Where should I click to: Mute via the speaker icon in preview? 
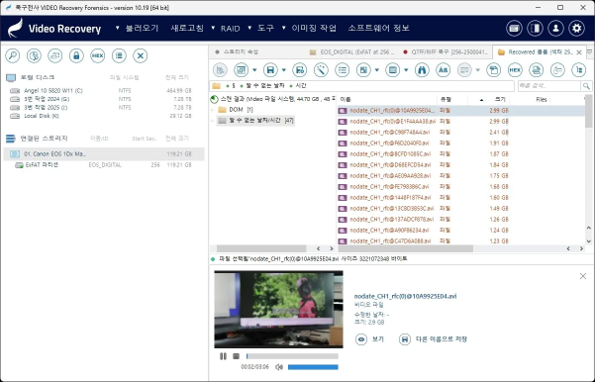coord(279,367)
